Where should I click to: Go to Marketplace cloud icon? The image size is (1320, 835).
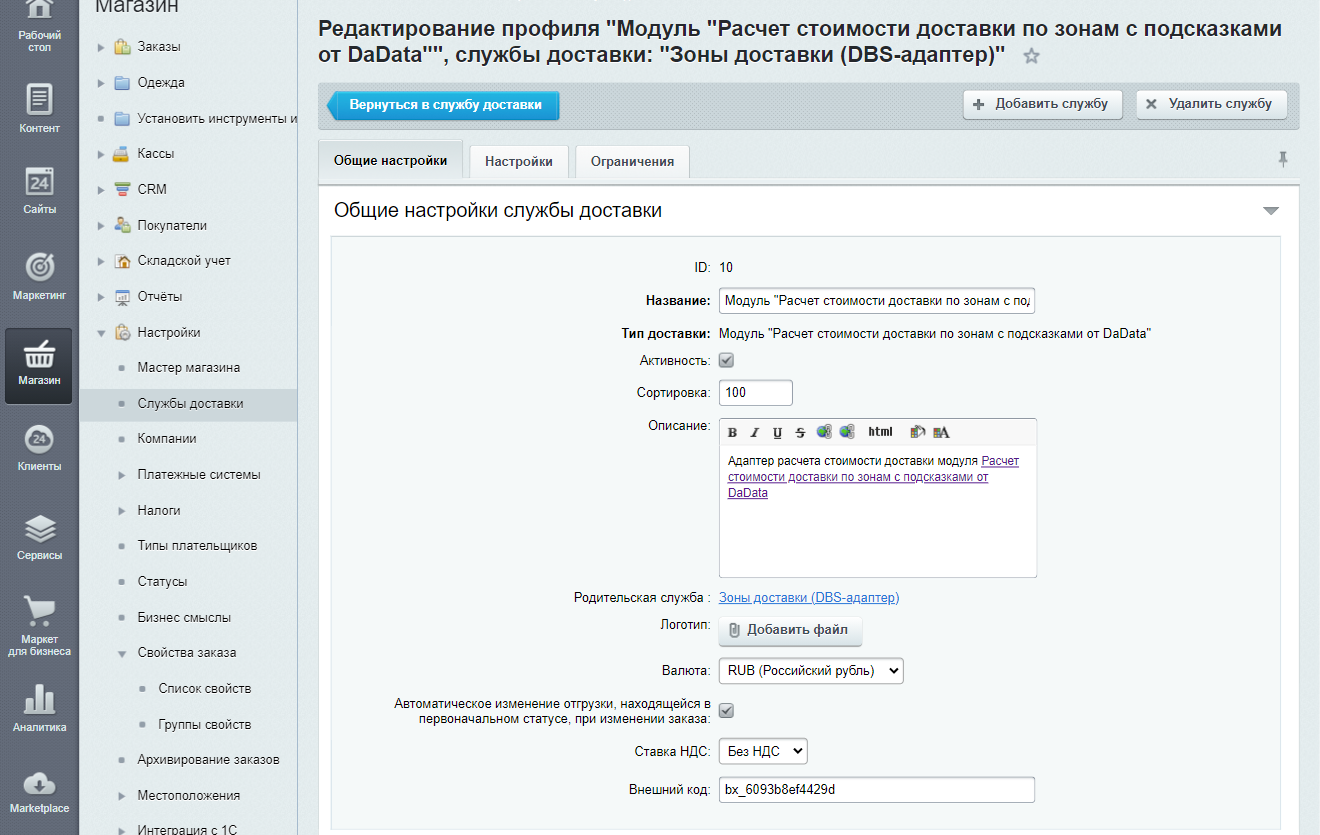[39, 790]
